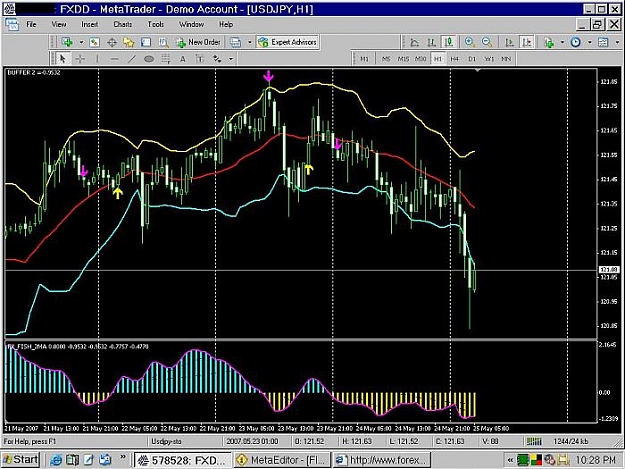This screenshot has width=625, height=469.
Task: Expand the Periods dropdown arrow
Action: (x=589, y=42)
